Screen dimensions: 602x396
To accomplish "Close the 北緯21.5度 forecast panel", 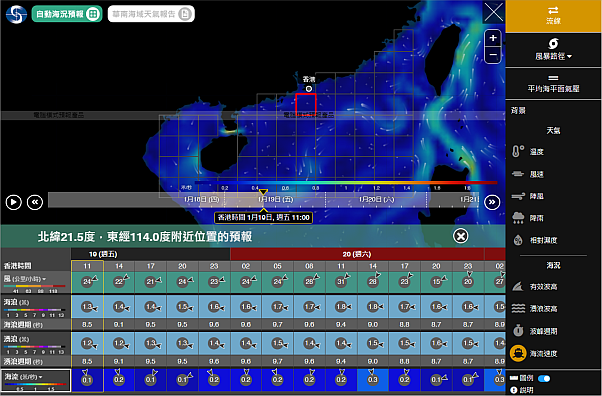I will pyautogui.click(x=460, y=236).
